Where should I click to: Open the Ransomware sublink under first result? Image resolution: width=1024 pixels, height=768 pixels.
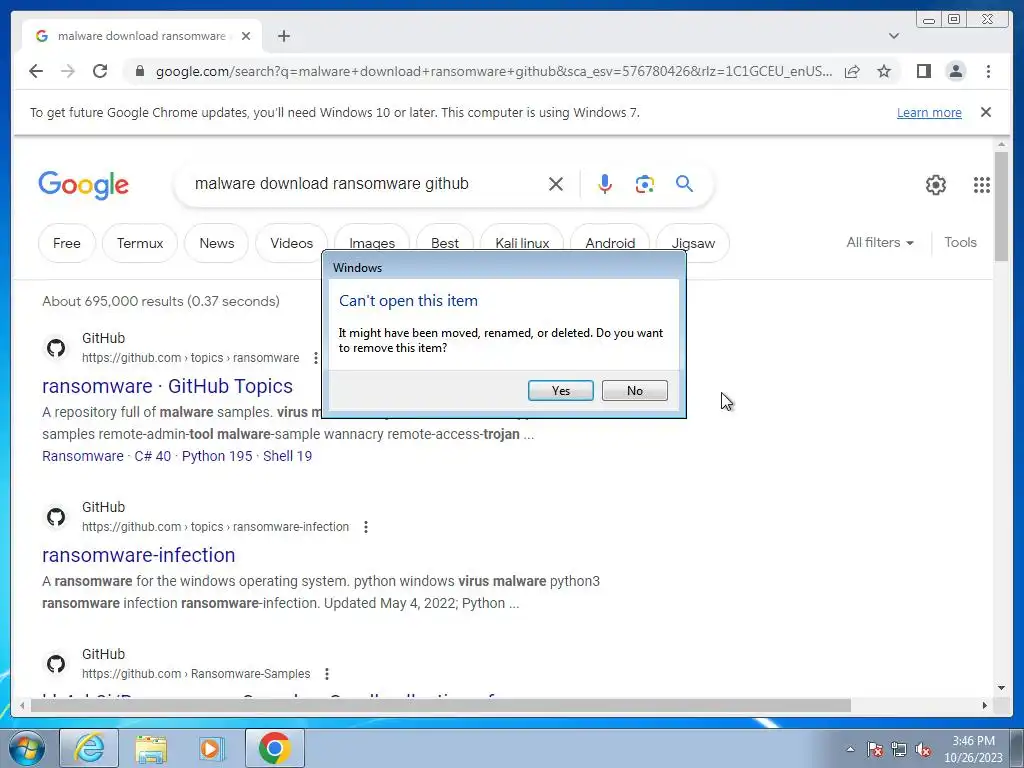pos(82,456)
